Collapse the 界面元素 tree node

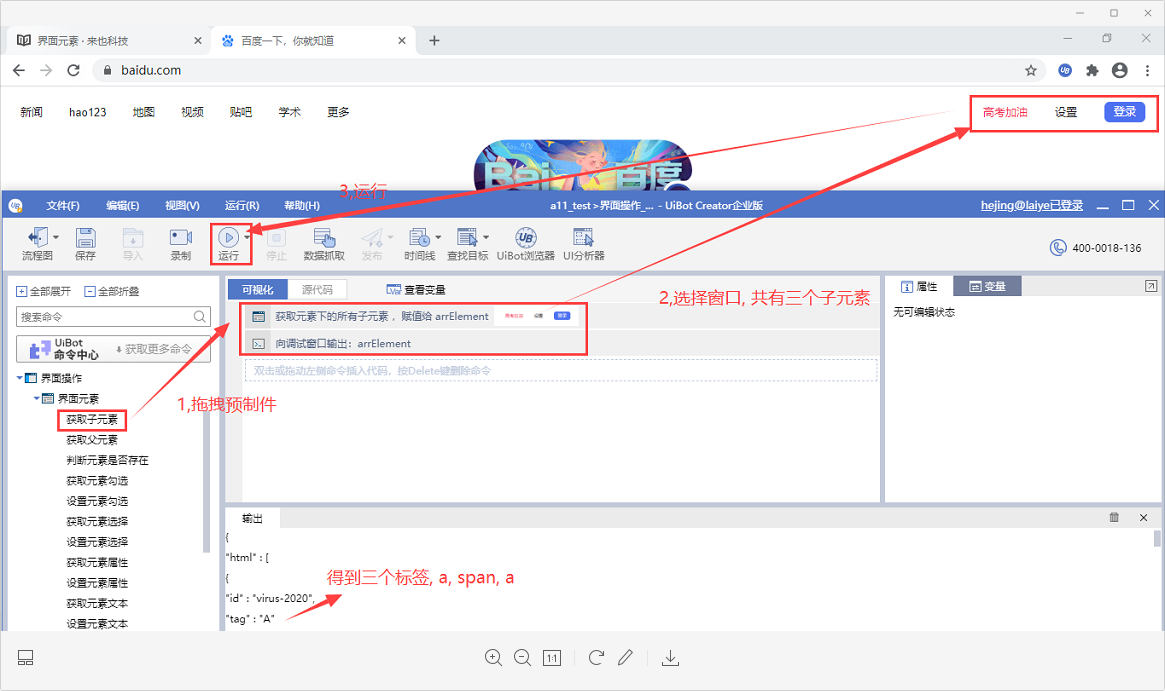click(37, 399)
